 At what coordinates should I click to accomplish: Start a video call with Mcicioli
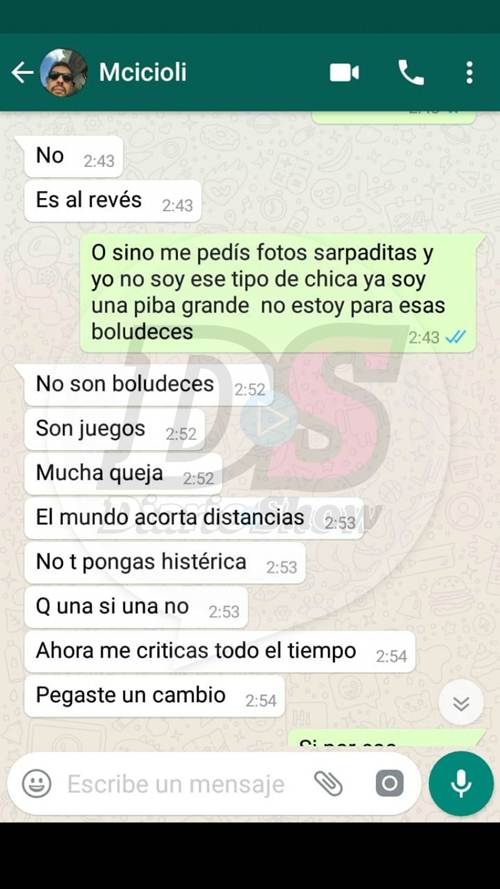point(345,73)
